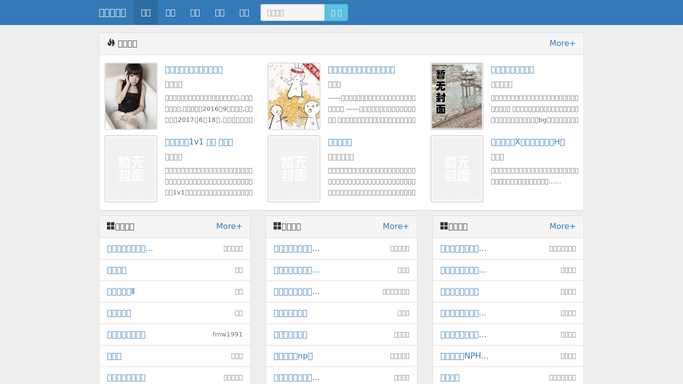Click the grid icon of the left list panel

(x=111, y=226)
